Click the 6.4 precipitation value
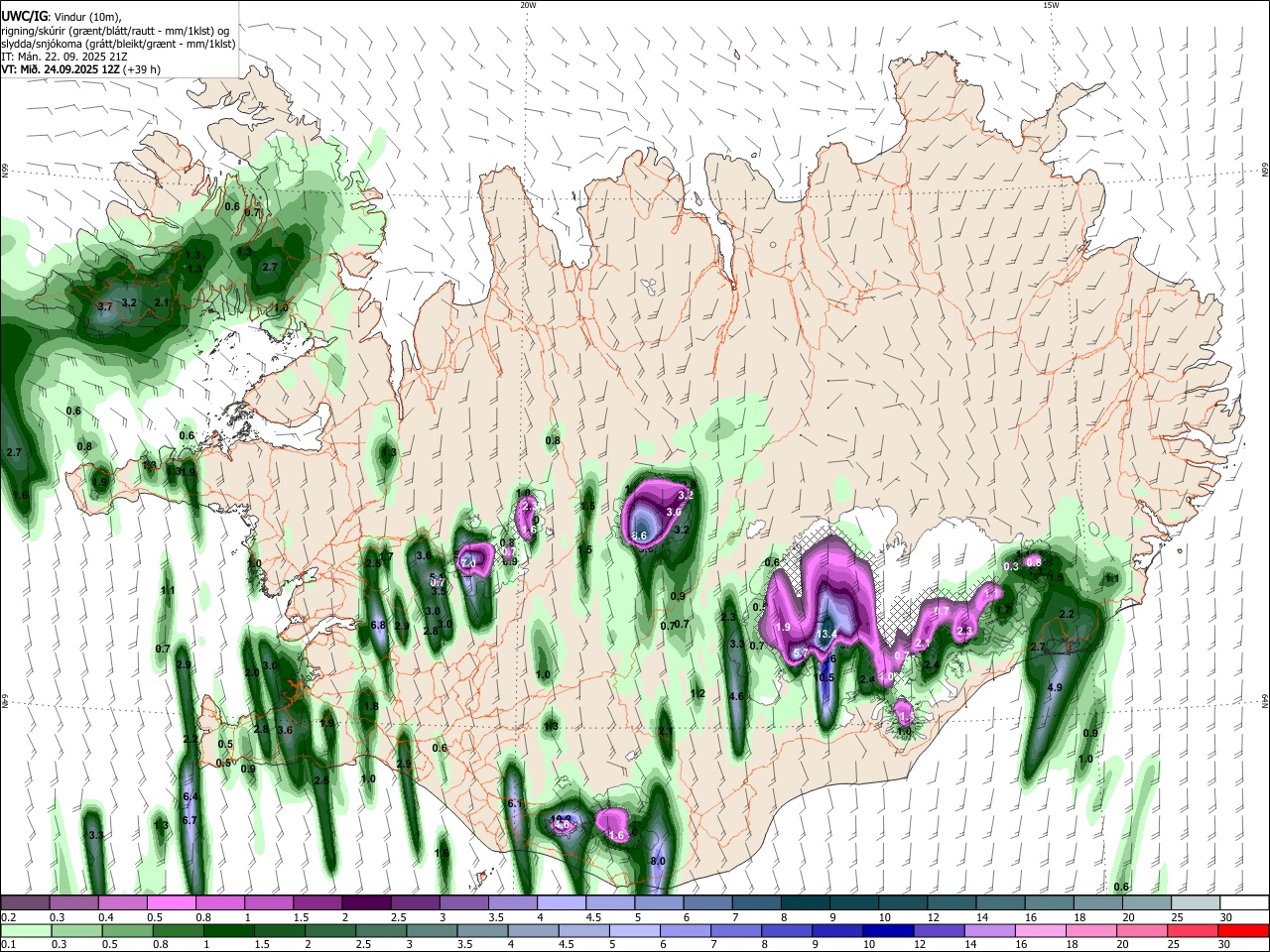 (x=191, y=796)
